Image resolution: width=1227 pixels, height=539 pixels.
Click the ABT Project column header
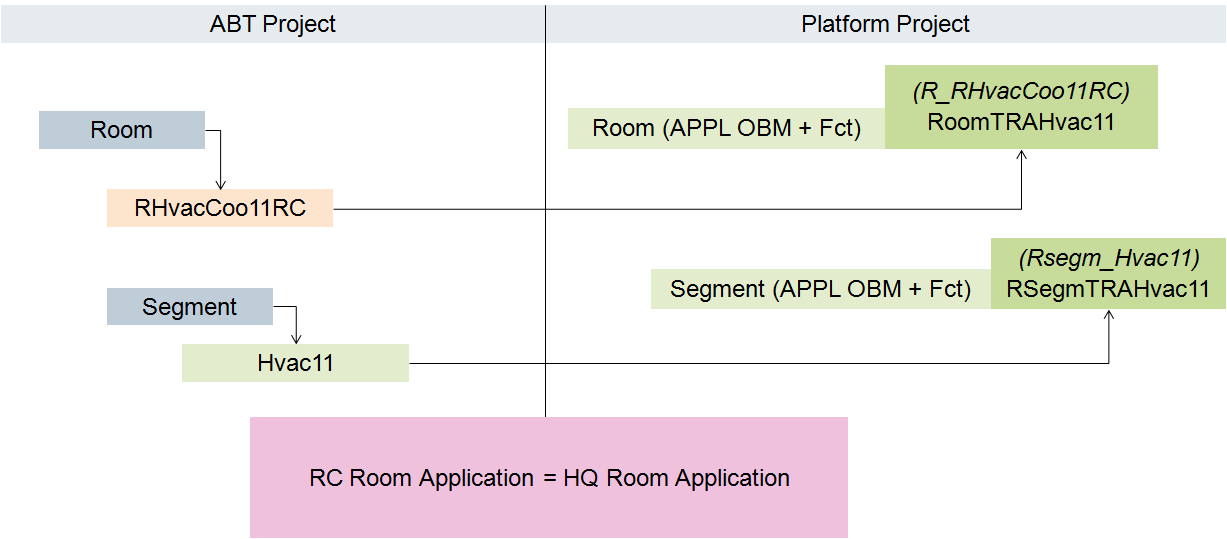point(272,24)
